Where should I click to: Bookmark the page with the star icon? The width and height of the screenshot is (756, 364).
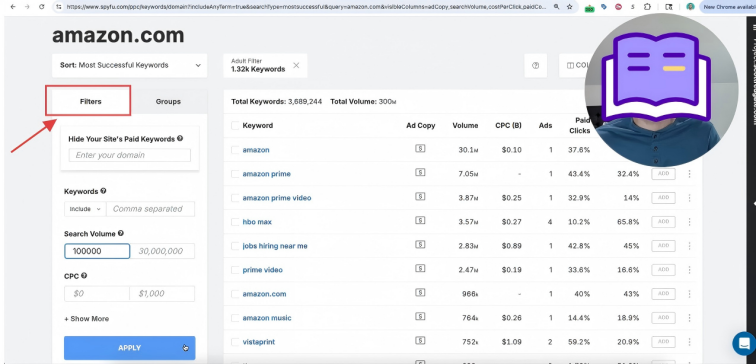tap(570, 7)
